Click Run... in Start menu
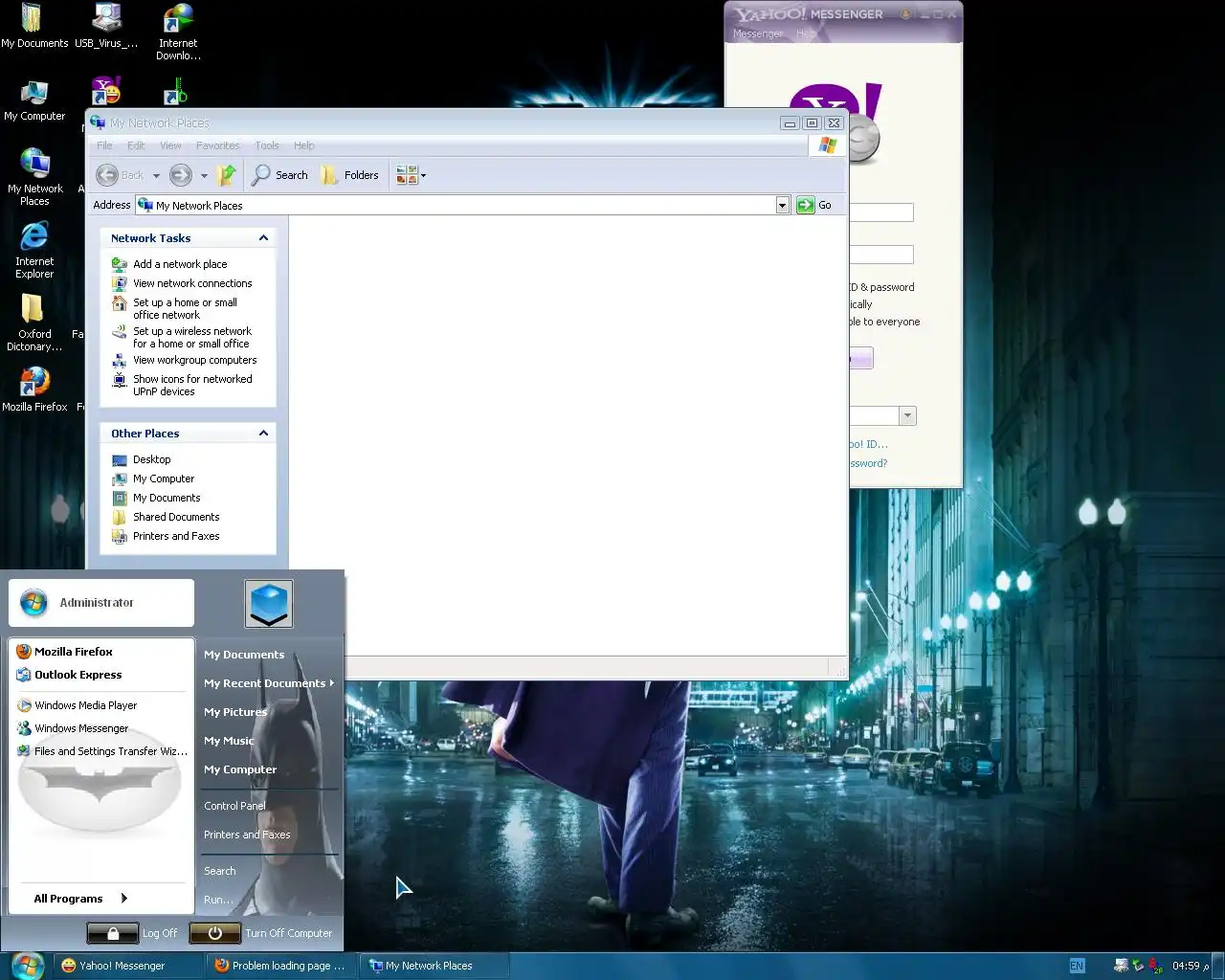1225x980 pixels. tap(218, 900)
